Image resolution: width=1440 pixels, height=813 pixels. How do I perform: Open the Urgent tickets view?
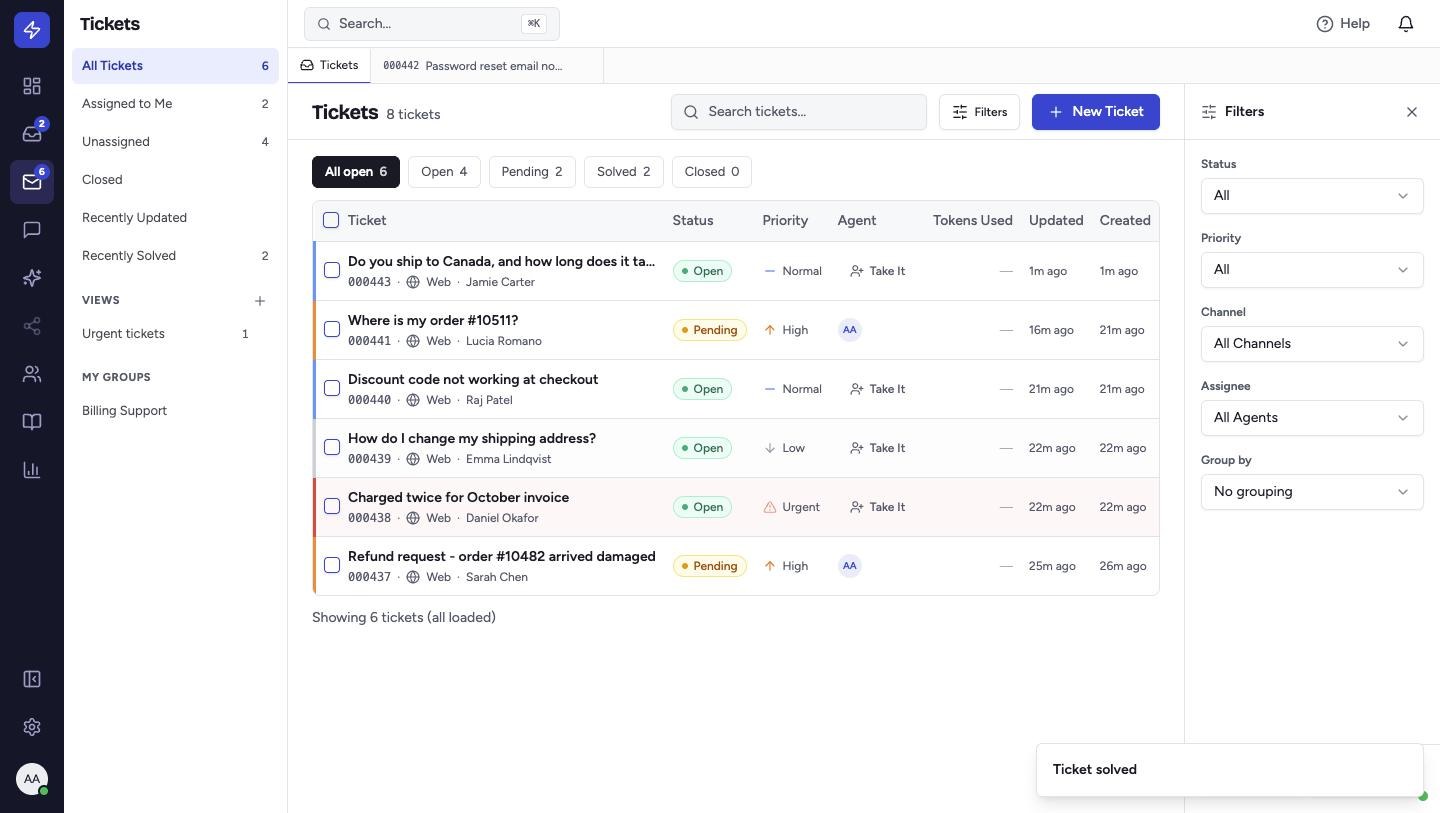tap(175, 334)
